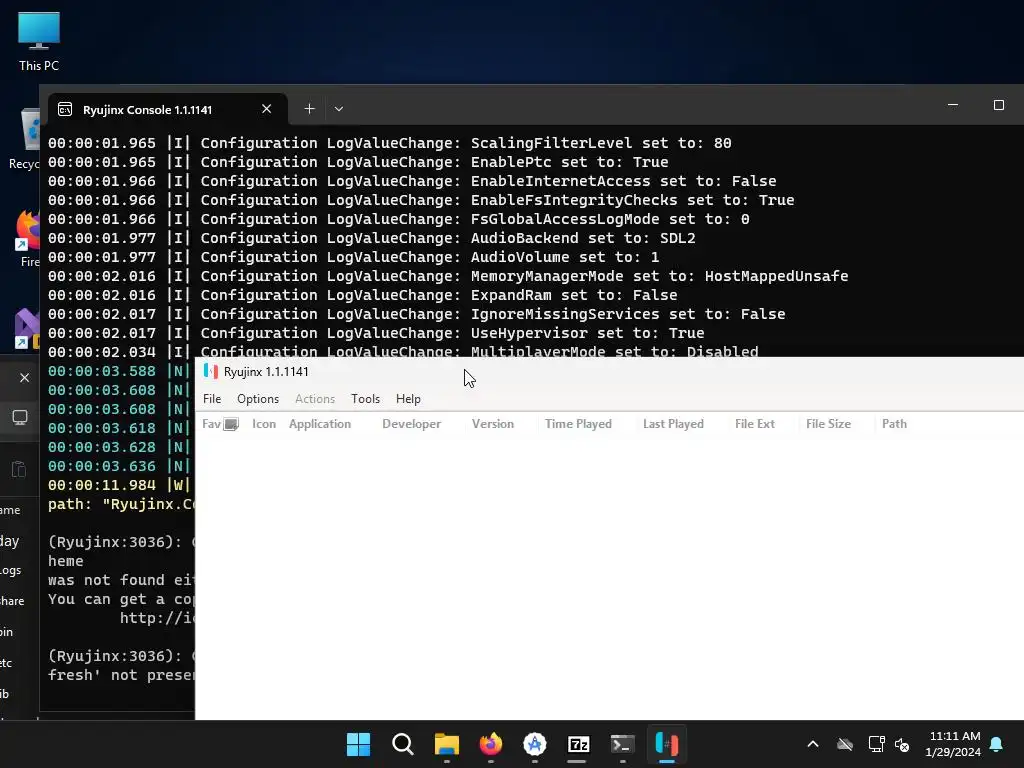Sort game list by Fav column

tap(211, 424)
